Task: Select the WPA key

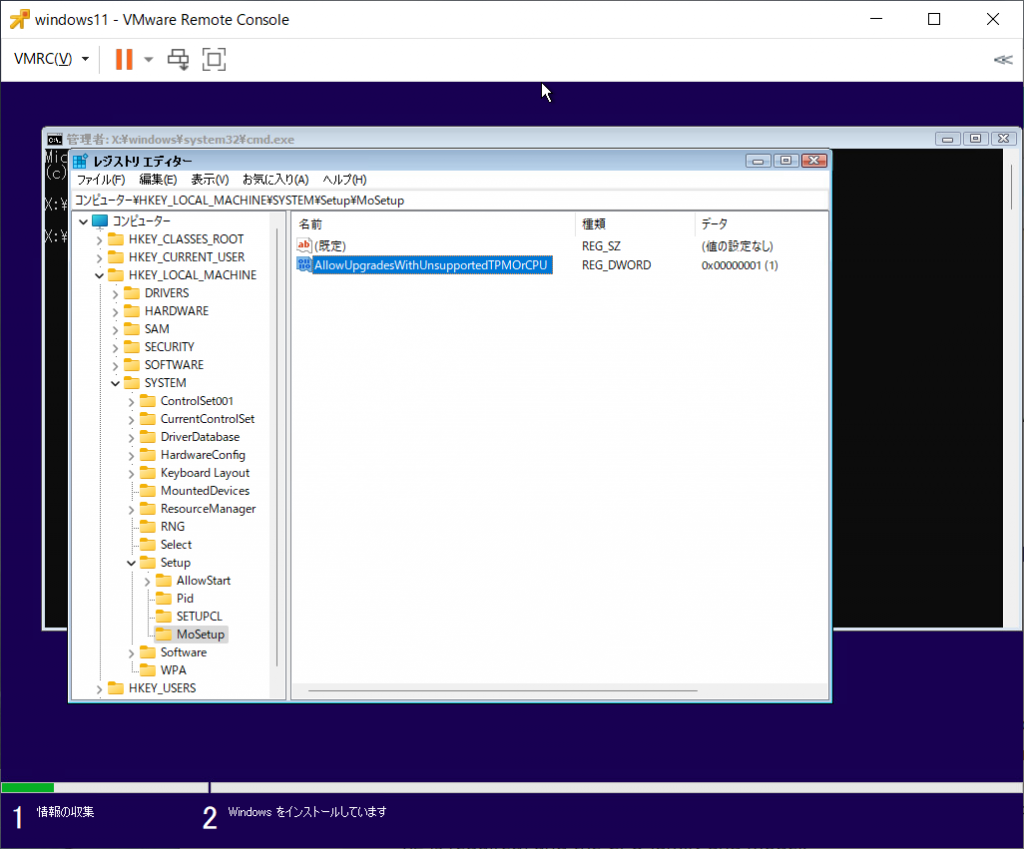Action: pyautogui.click(x=173, y=670)
